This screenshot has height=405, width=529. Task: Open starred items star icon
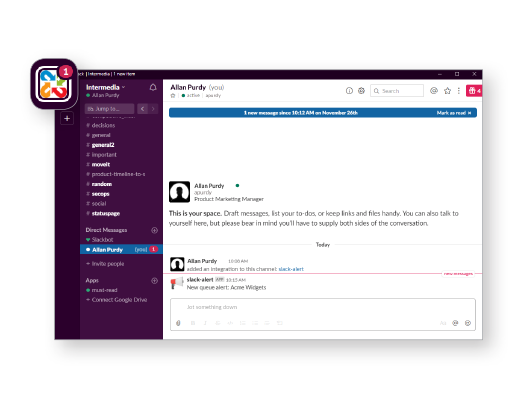(x=447, y=90)
